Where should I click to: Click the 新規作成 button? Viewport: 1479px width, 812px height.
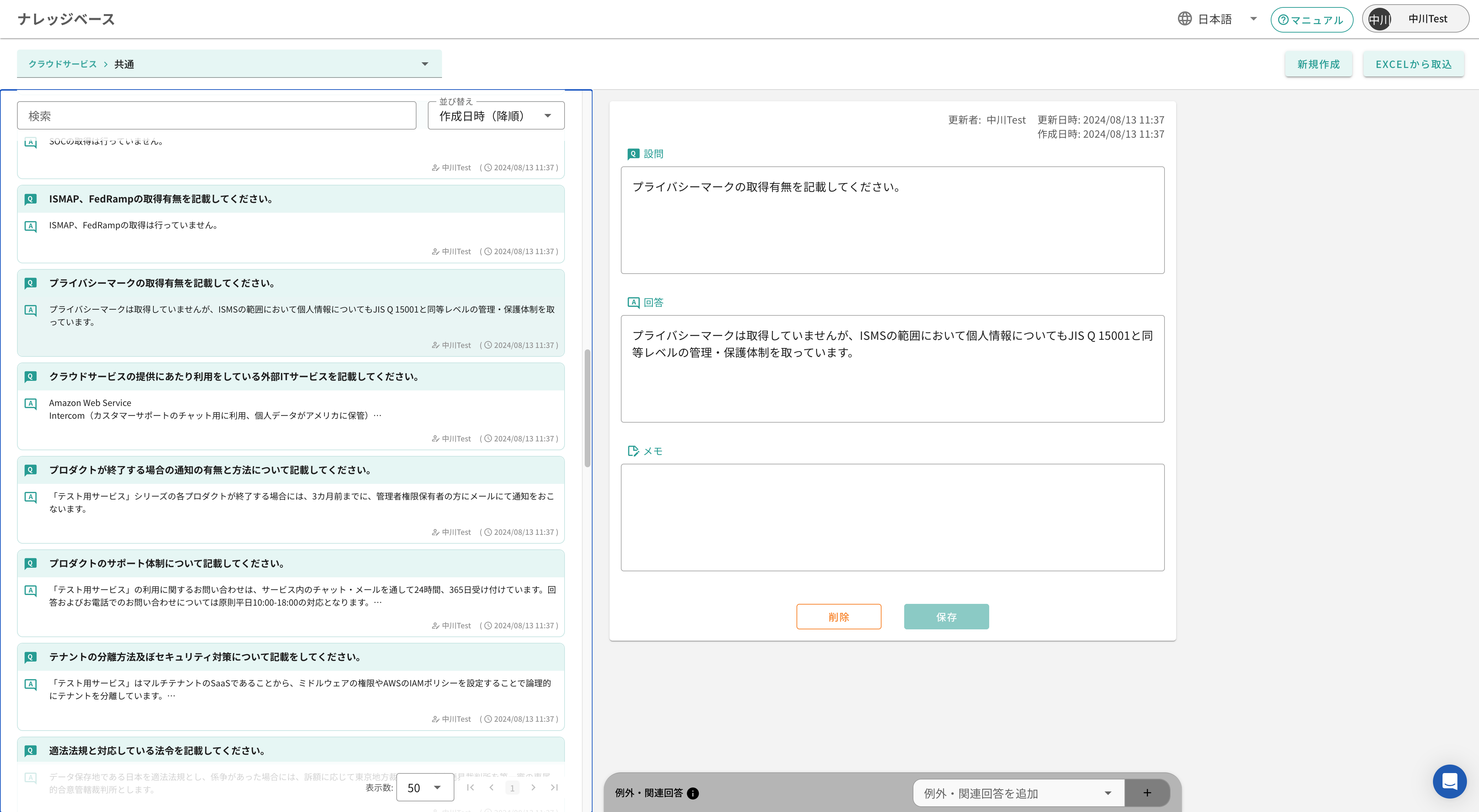click(x=1318, y=64)
